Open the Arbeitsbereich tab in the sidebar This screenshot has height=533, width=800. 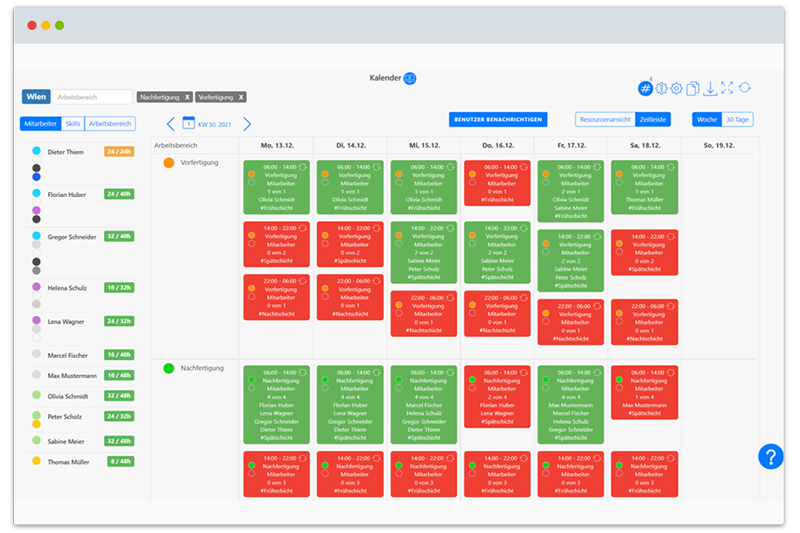(x=110, y=124)
